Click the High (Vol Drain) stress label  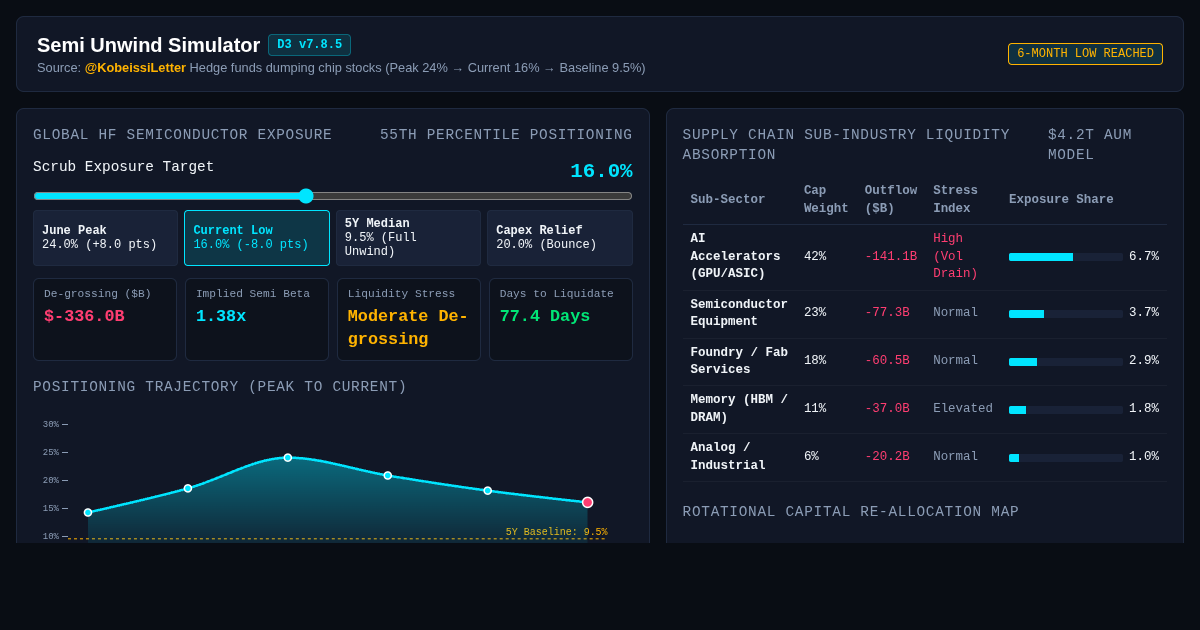(x=956, y=257)
